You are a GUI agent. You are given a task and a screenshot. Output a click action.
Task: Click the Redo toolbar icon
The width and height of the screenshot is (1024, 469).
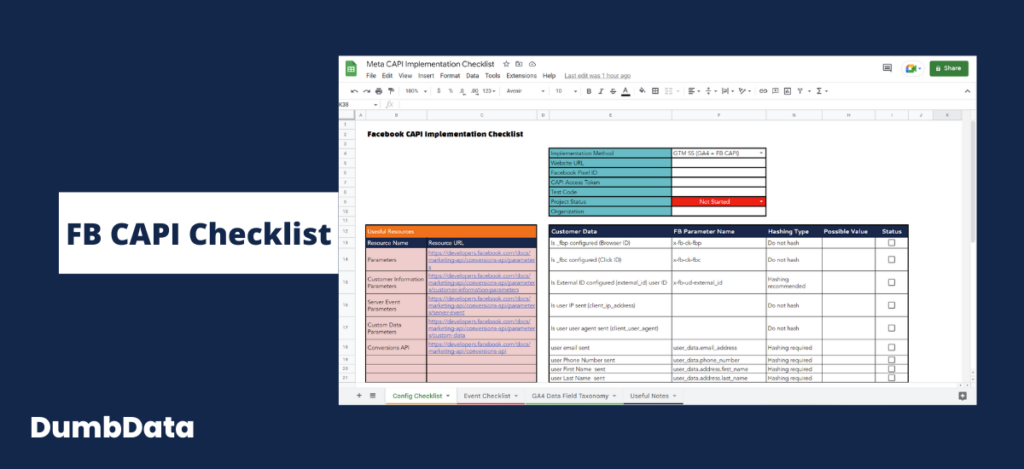click(x=366, y=91)
